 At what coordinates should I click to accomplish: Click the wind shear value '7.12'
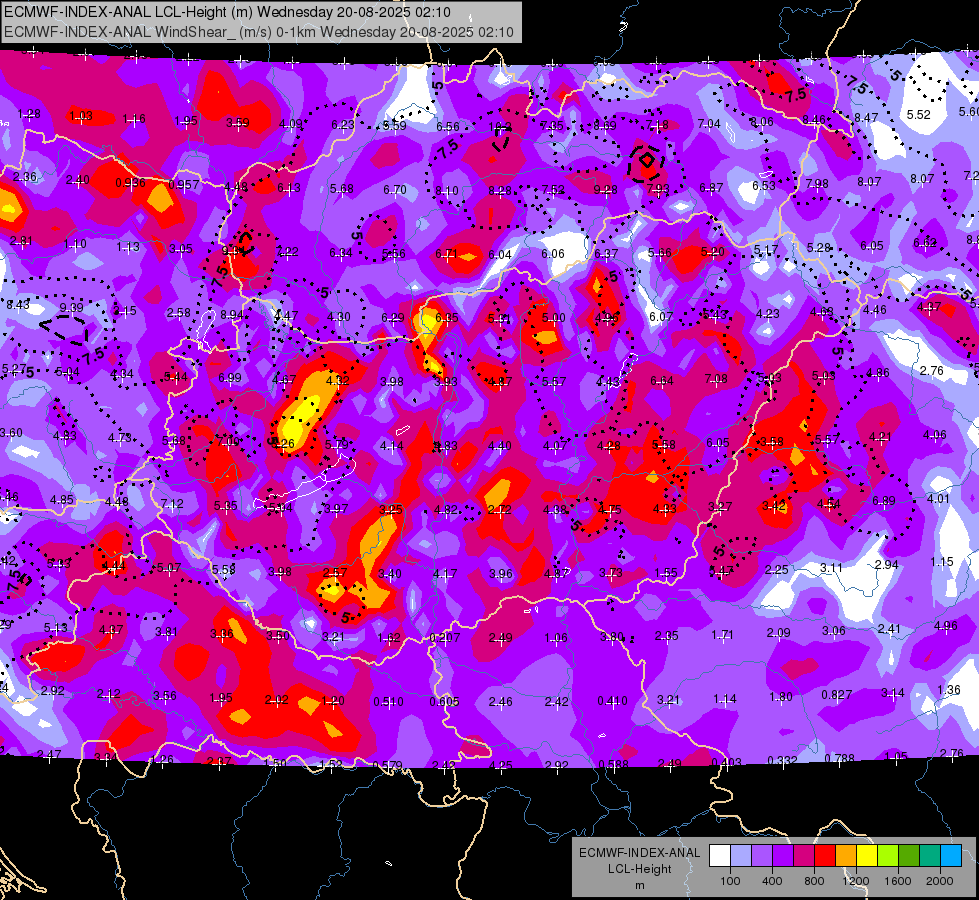(x=172, y=503)
